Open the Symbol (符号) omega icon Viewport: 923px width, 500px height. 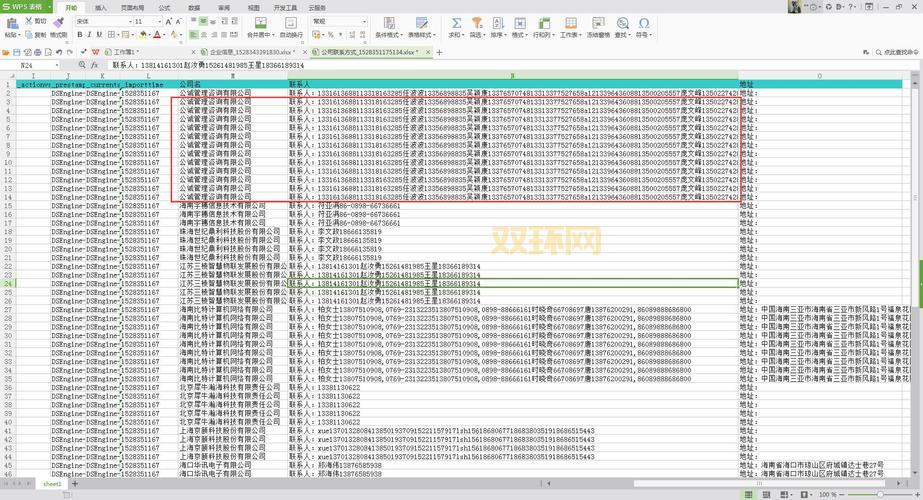click(x=644, y=22)
